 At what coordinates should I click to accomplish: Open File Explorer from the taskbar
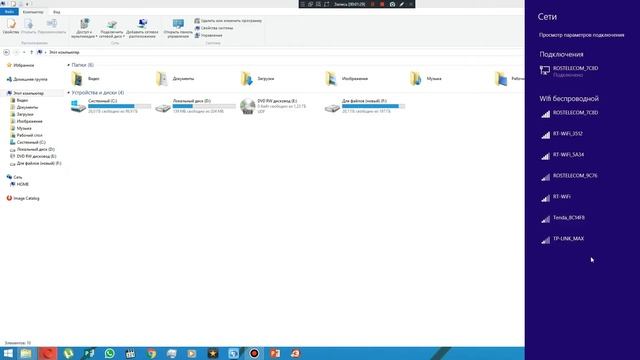coord(26,353)
